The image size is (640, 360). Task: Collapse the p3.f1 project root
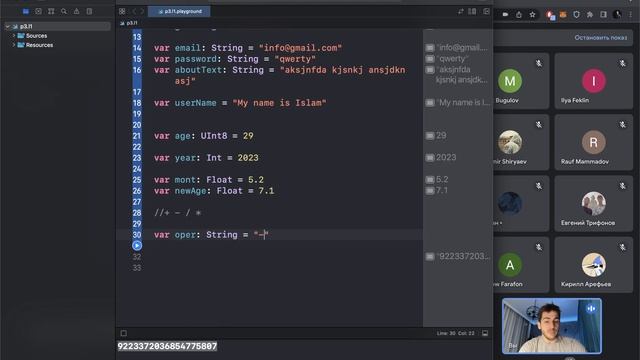pos(7,27)
